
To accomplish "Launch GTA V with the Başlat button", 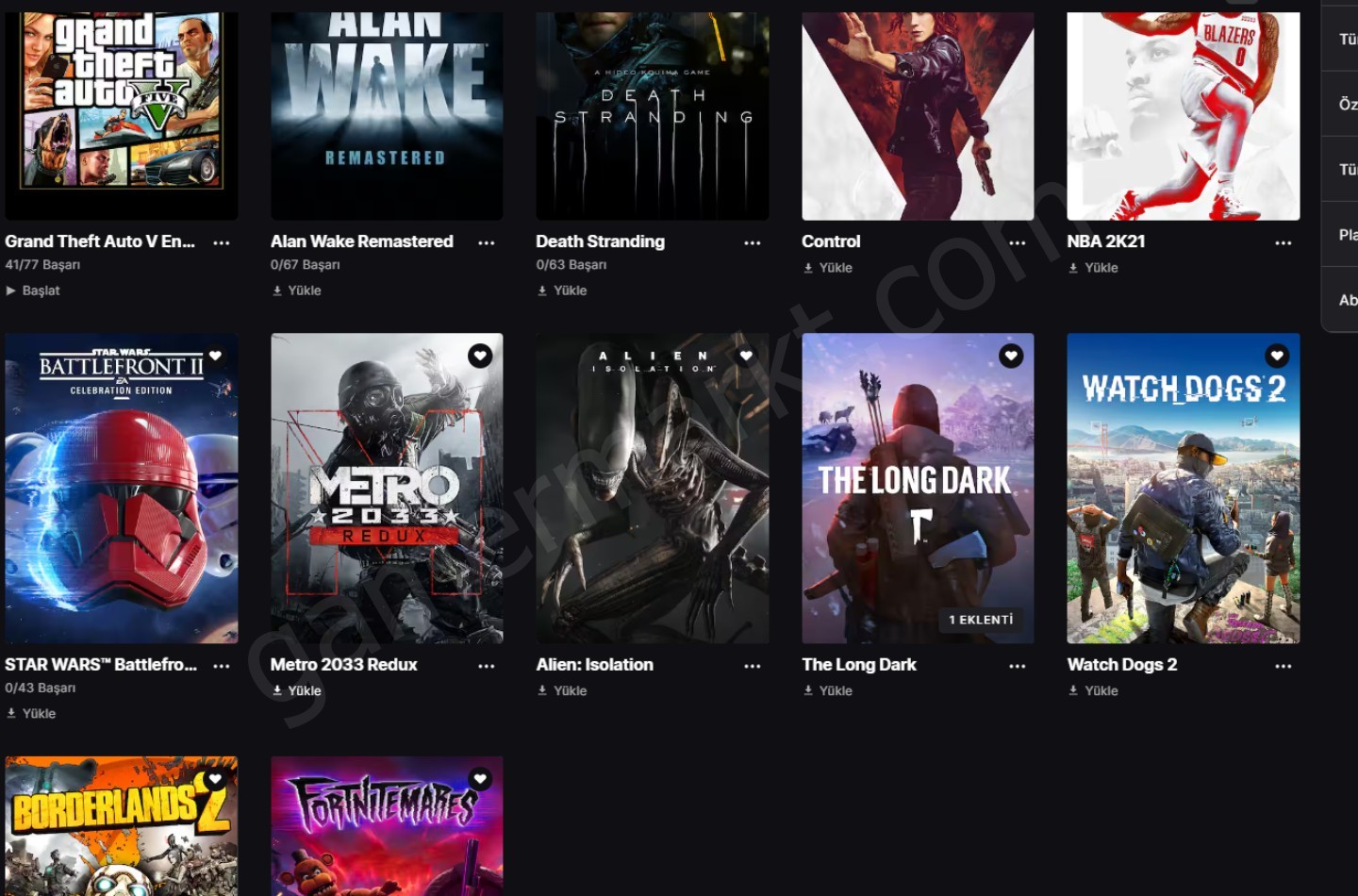I will click(x=33, y=290).
